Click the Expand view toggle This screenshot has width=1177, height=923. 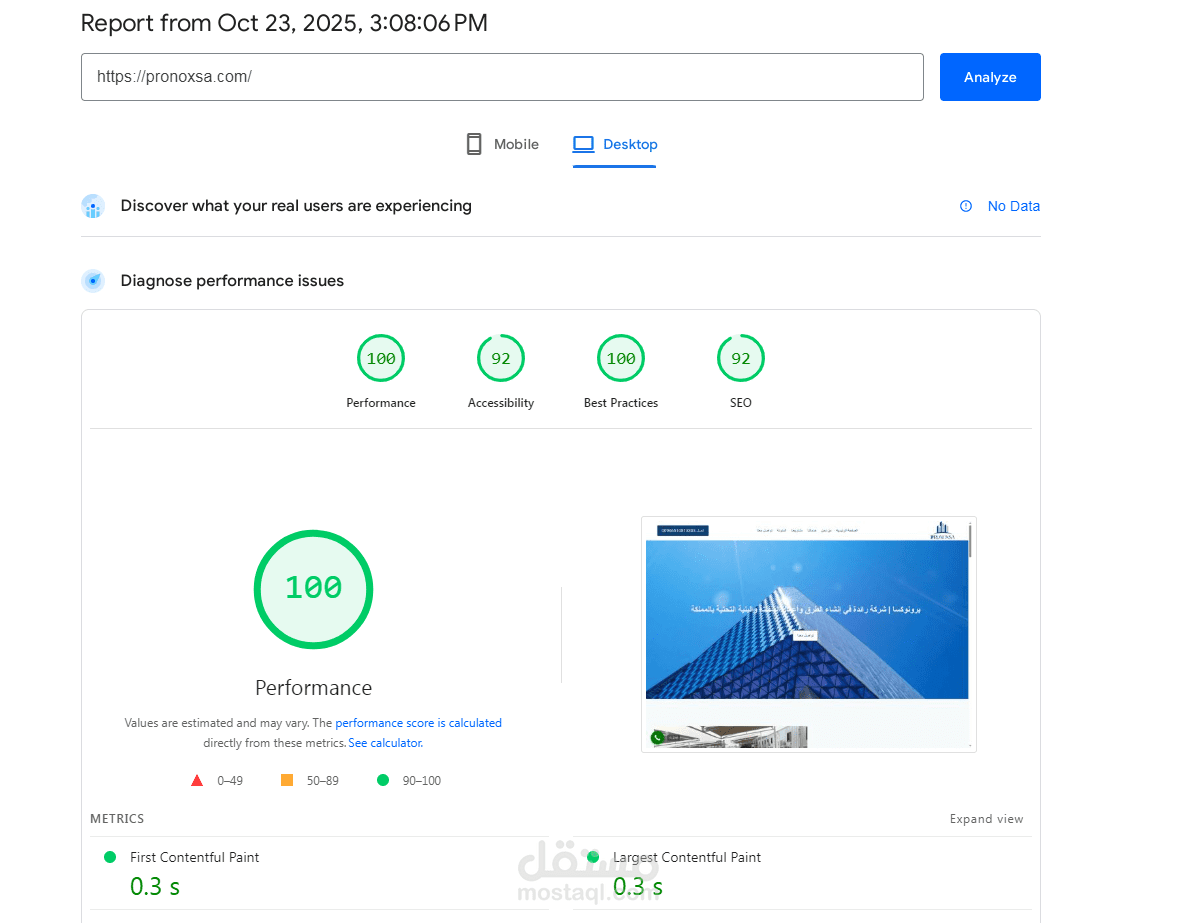986,819
